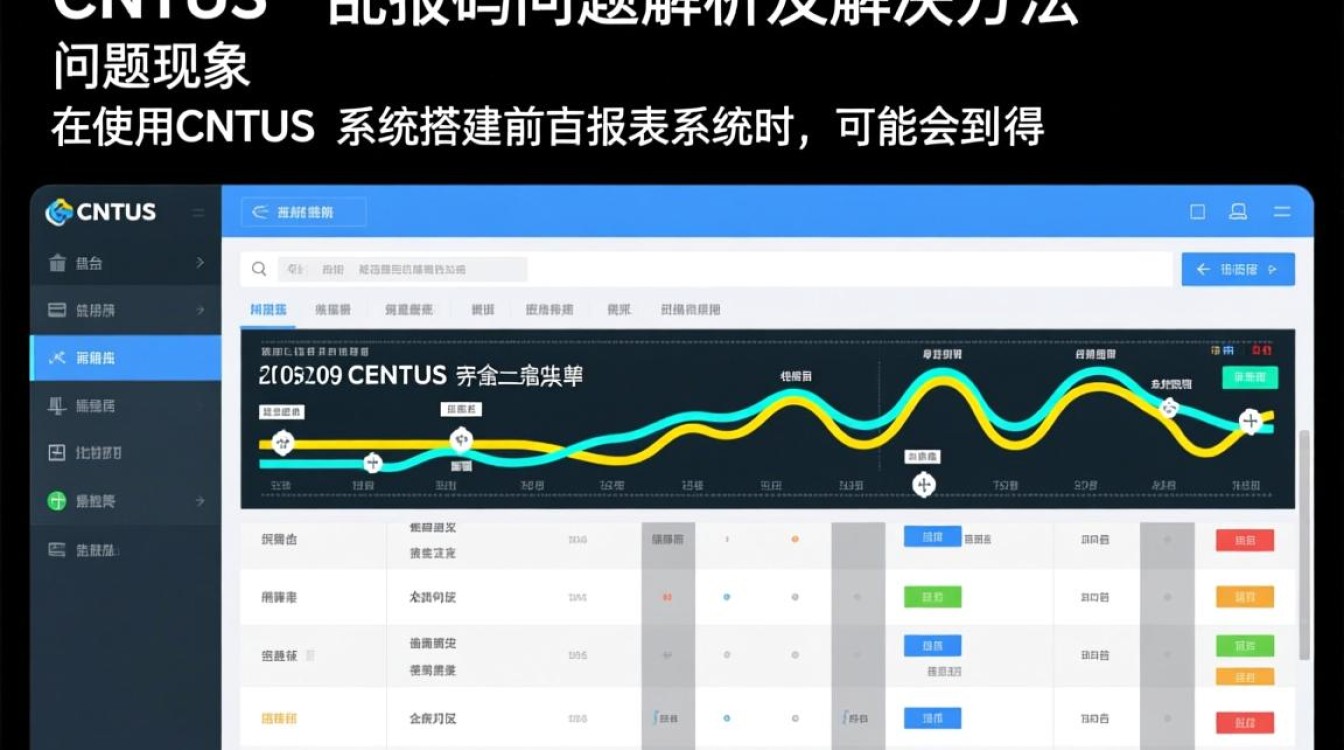This screenshot has width=1344, height=750.
Task: Click the red button in the first table row
Action: [1245, 540]
